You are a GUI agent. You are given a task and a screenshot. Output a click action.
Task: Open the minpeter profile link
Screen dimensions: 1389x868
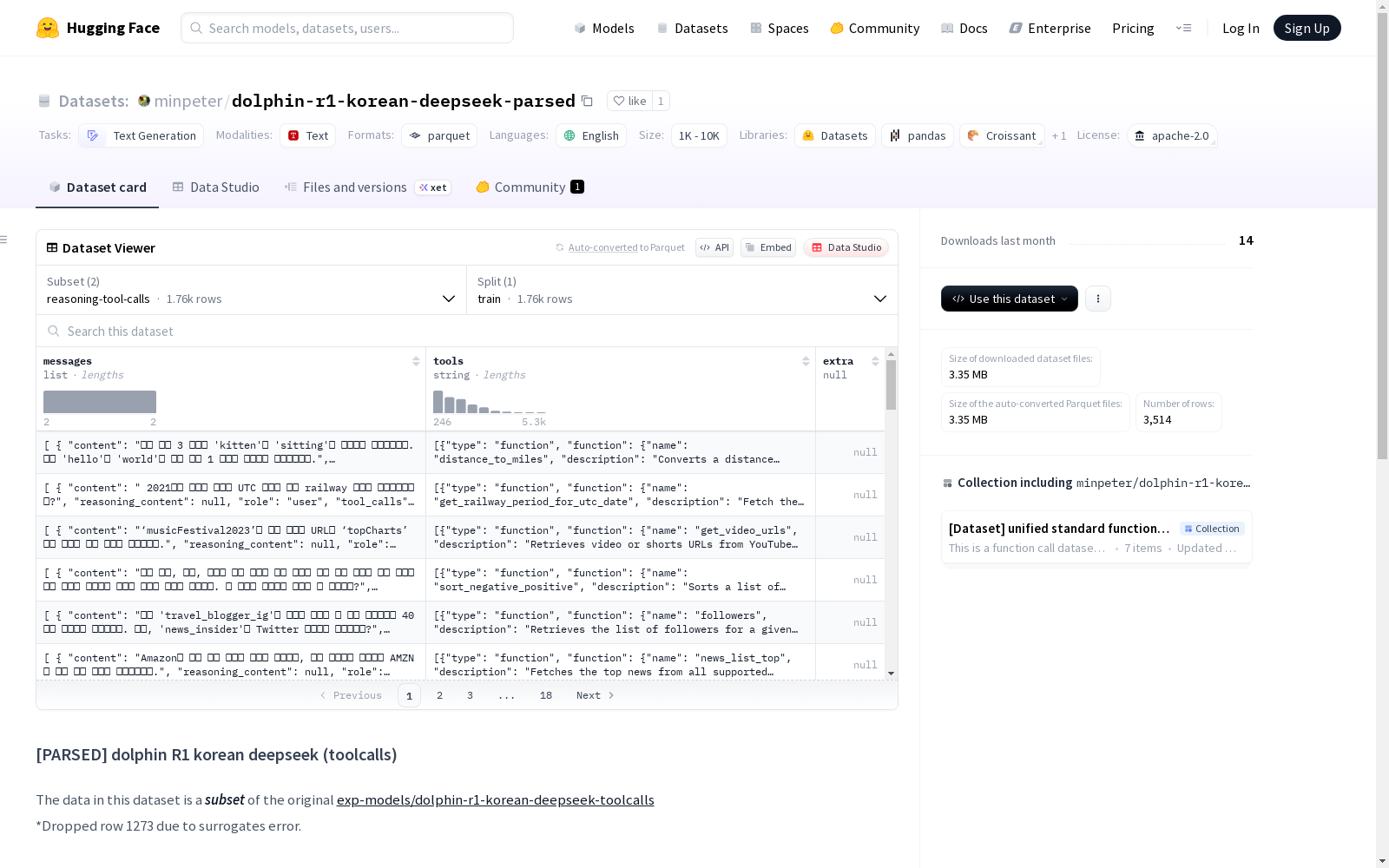point(188,101)
